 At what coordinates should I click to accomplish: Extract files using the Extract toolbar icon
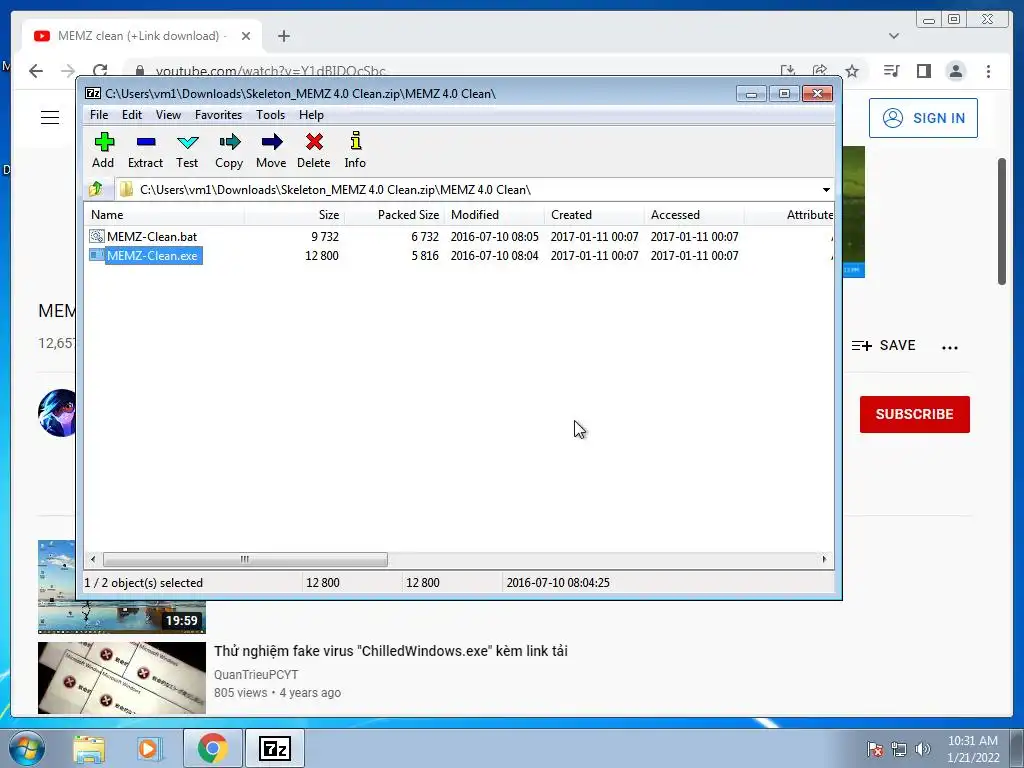(x=145, y=150)
